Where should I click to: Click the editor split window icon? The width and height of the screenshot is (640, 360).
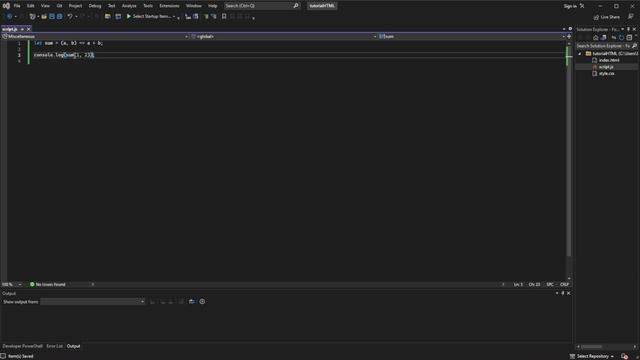569,36
